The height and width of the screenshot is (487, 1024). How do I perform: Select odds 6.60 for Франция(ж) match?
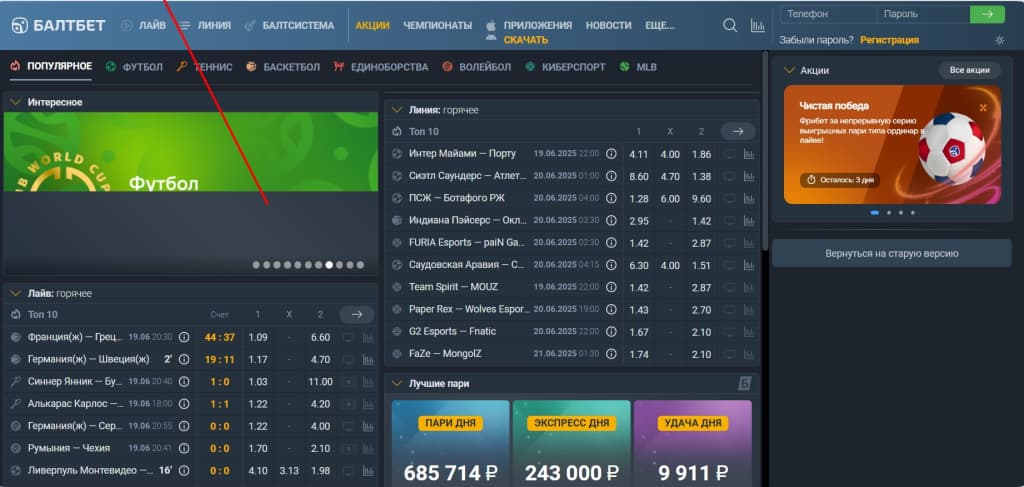(x=321, y=338)
